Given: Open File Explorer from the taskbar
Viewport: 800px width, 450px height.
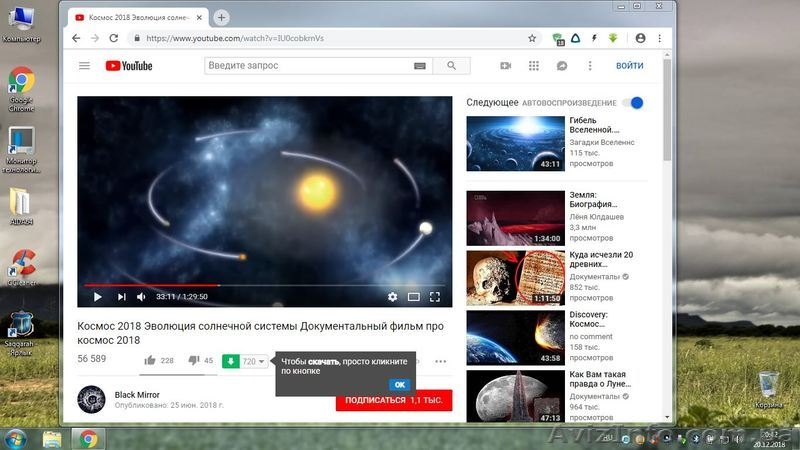Looking at the screenshot, I should pyautogui.click(x=52, y=439).
